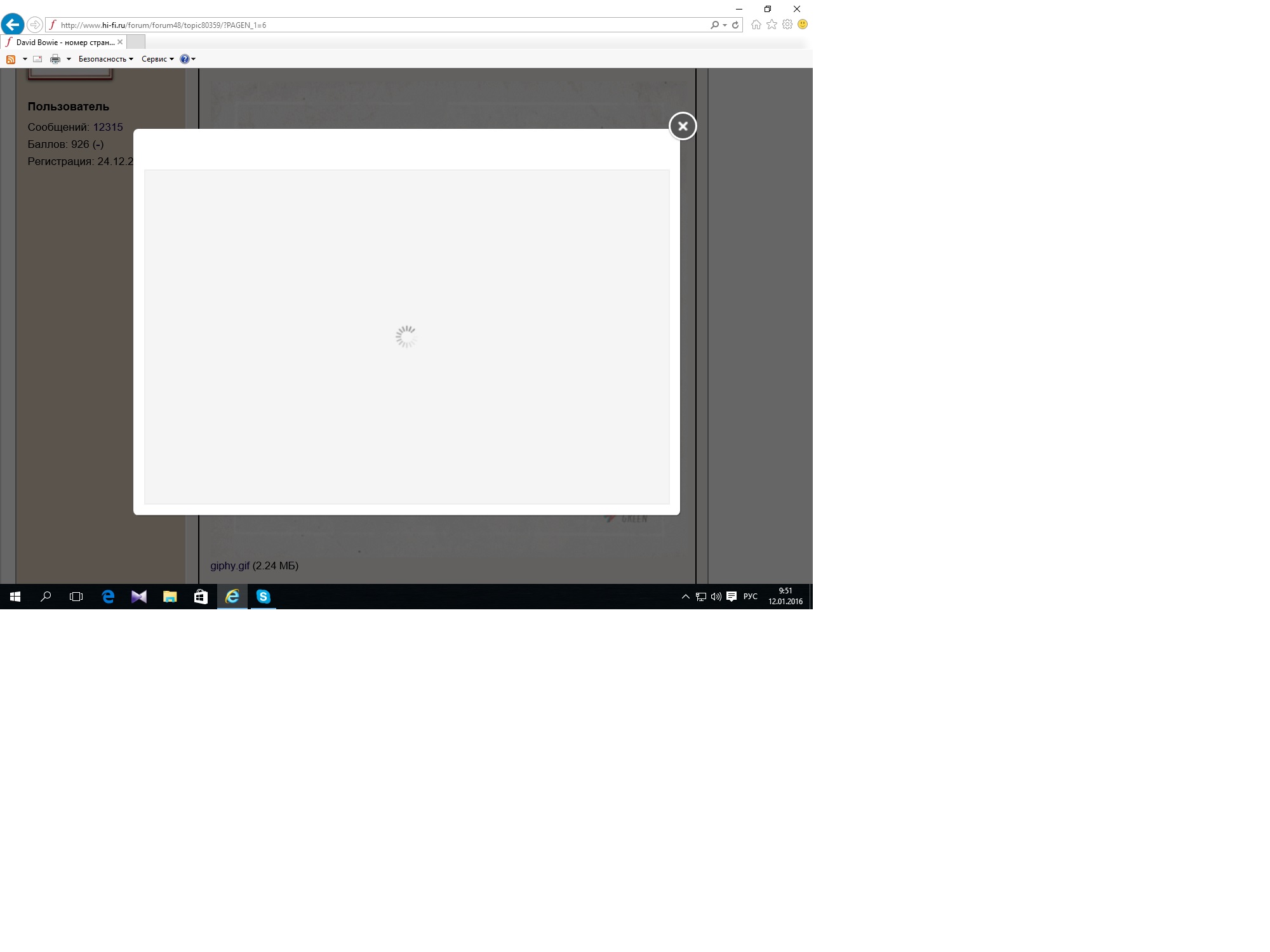
Task: Close the image lightbox popup
Action: coord(683,126)
